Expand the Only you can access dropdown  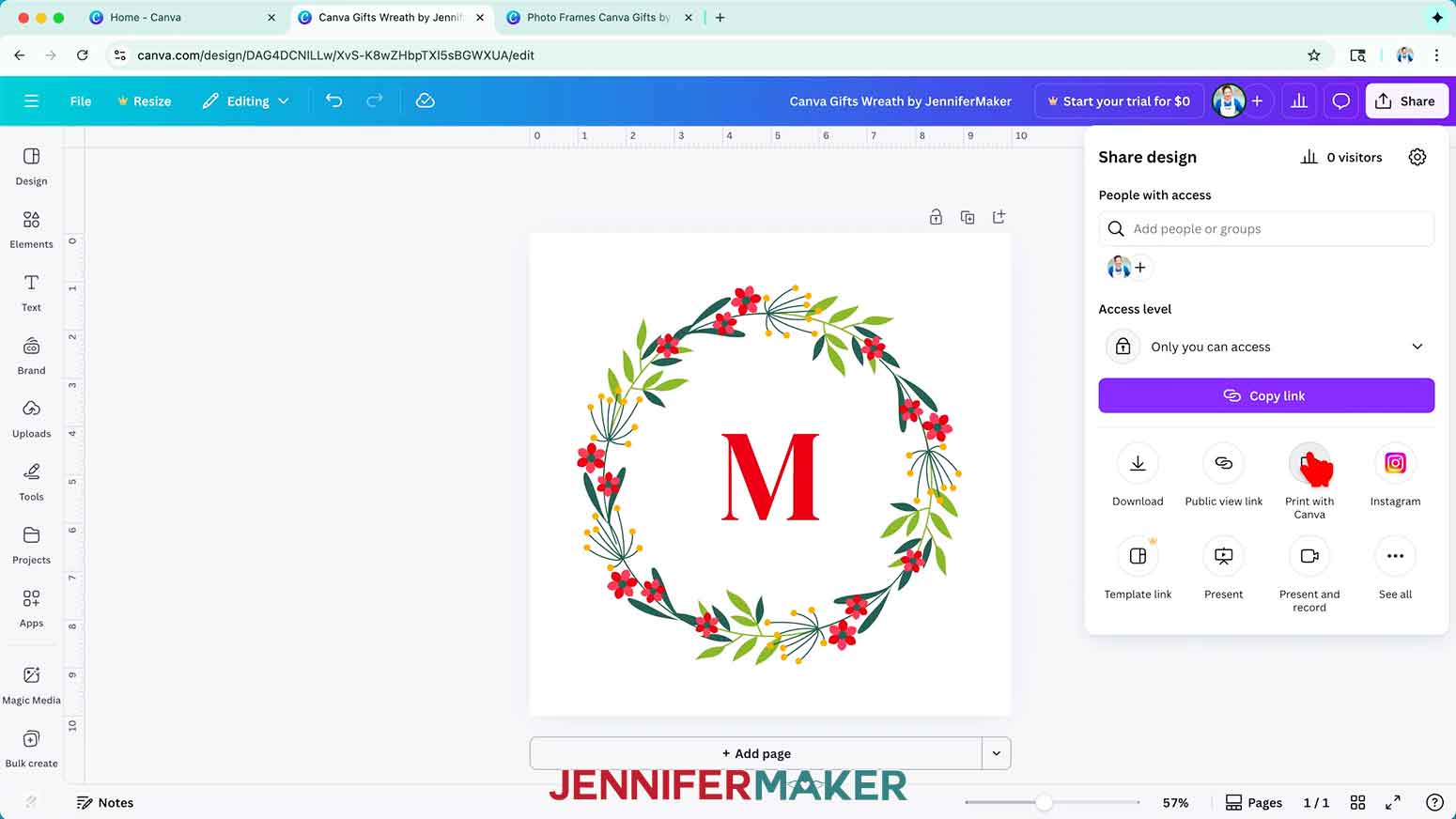1266,347
